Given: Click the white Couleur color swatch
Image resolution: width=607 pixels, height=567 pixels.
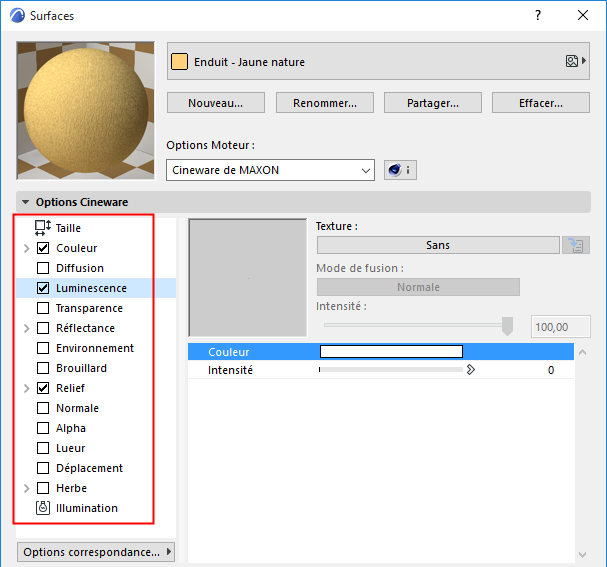Looking at the screenshot, I should pyautogui.click(x=391, y=351).
